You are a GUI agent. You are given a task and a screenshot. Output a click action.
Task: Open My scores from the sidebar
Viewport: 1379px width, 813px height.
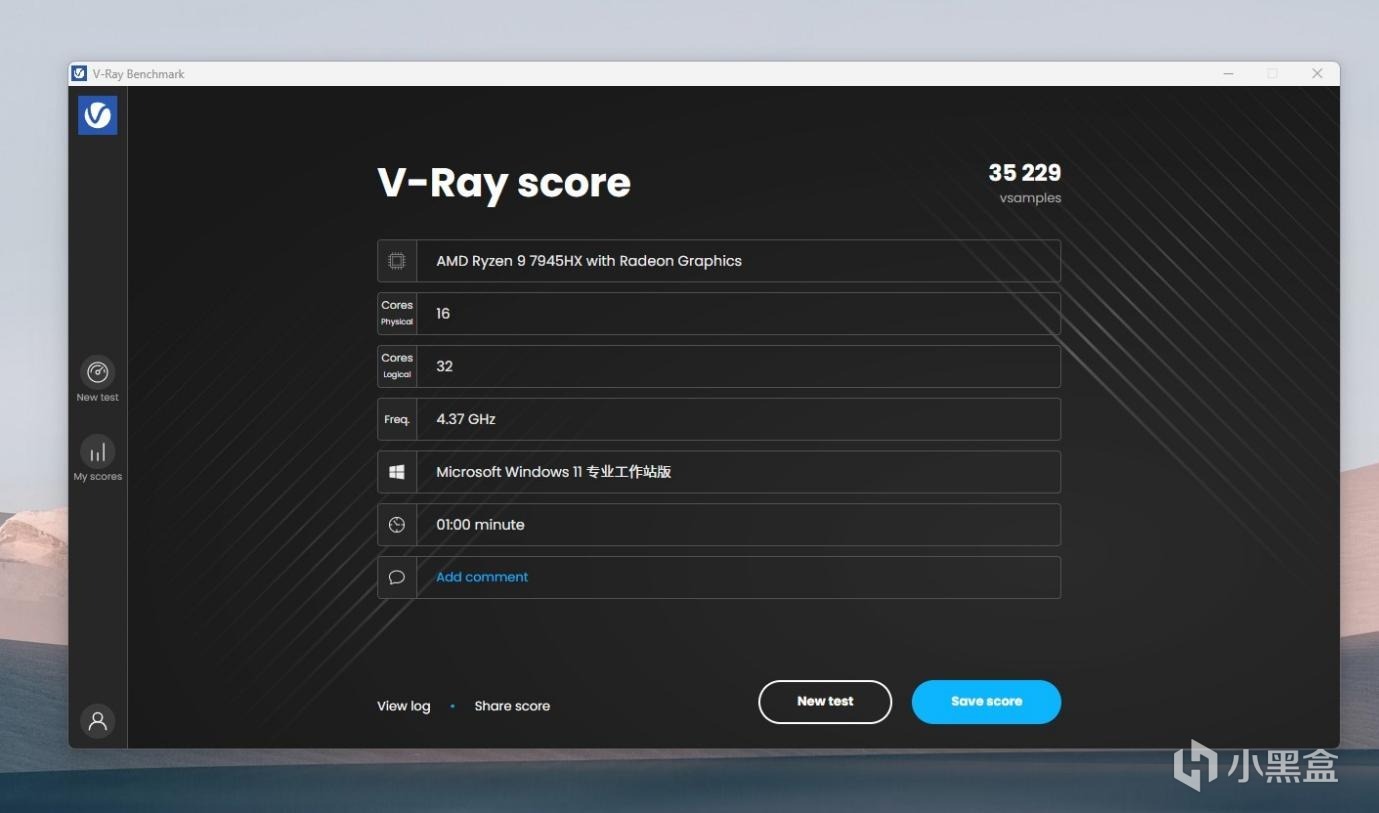click(x=97, y=459)
